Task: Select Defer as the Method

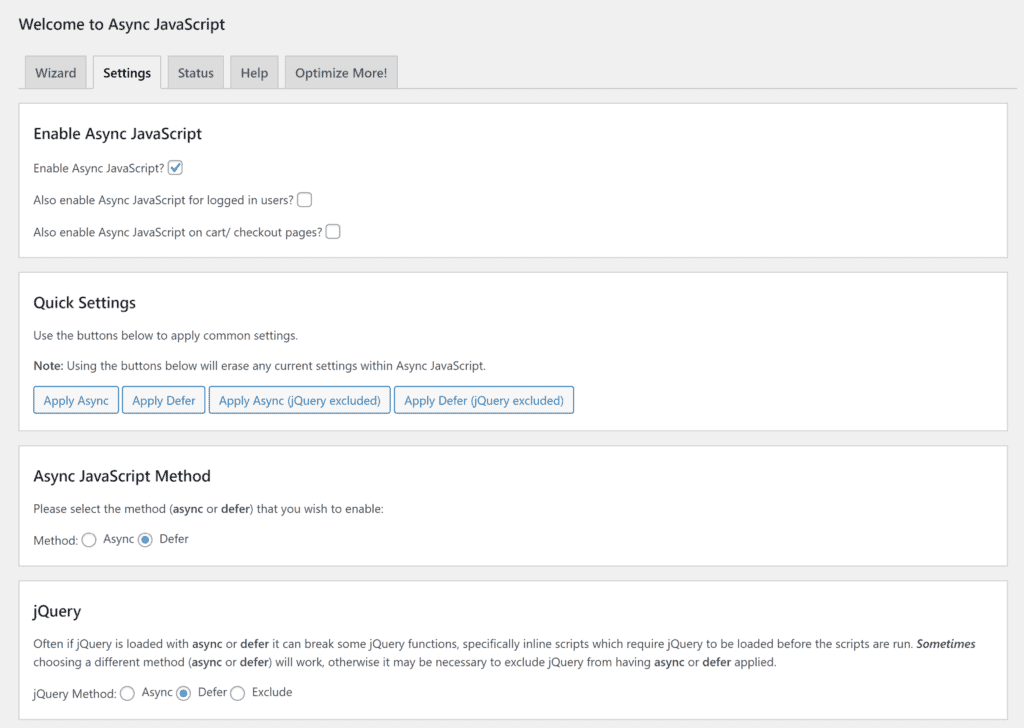Action: (145, 540)
